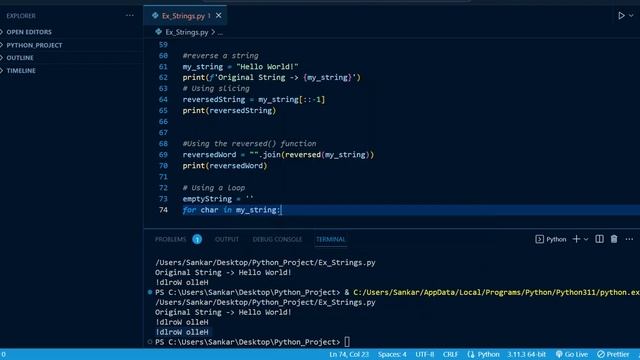
Task: Click the '# Using a loop' comment
Action: 214,188
